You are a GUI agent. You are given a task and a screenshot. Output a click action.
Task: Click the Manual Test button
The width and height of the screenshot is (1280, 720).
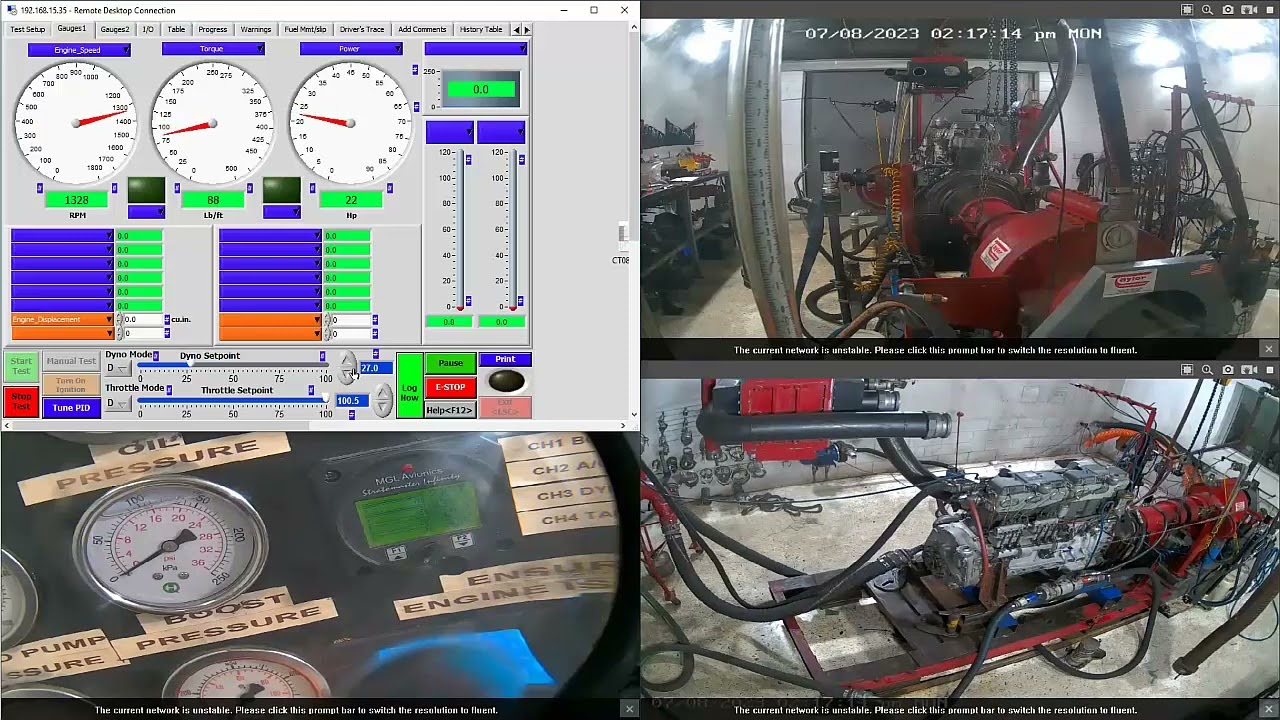pos(71,361)
